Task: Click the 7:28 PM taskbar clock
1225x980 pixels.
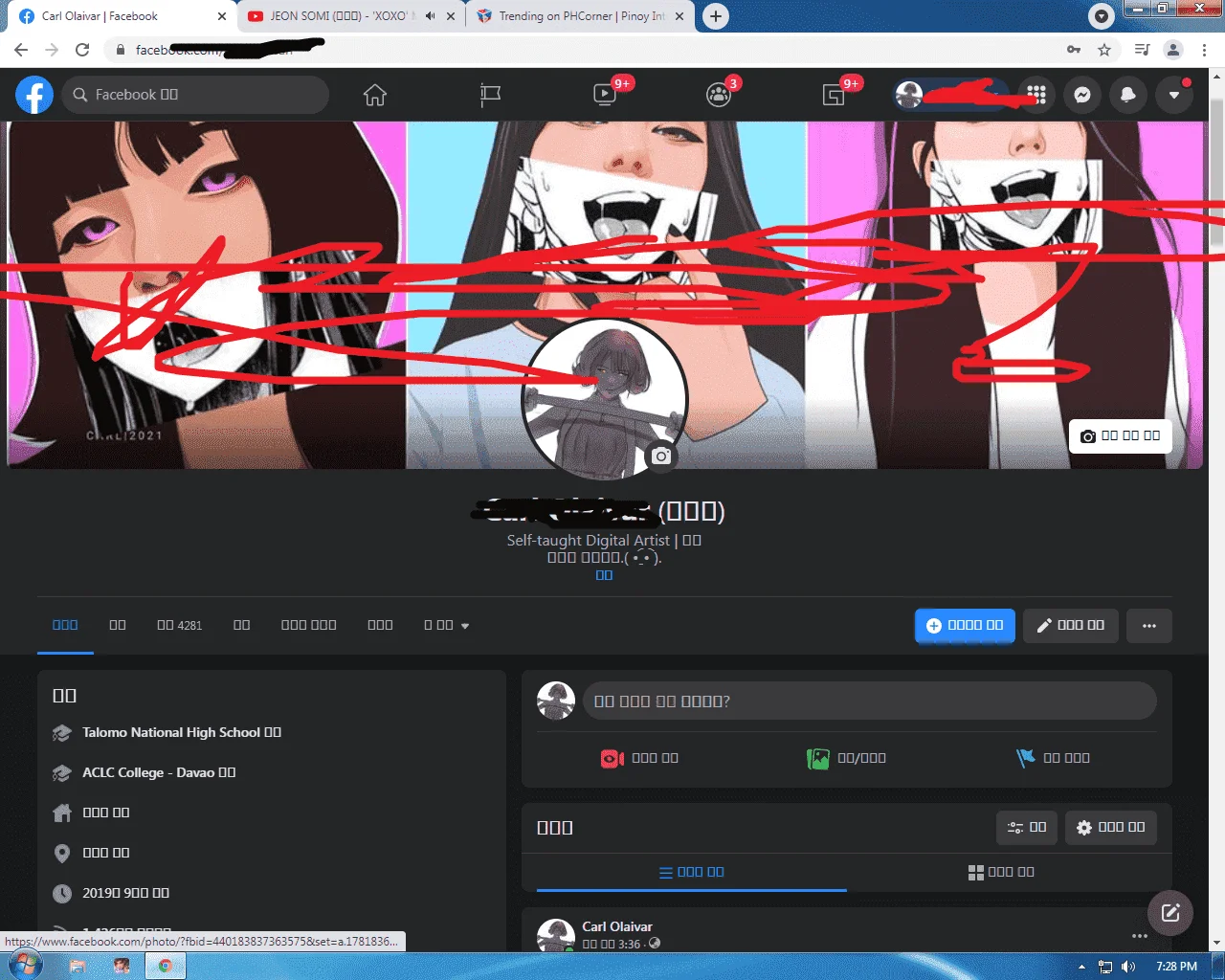Action: [1176, 967]
